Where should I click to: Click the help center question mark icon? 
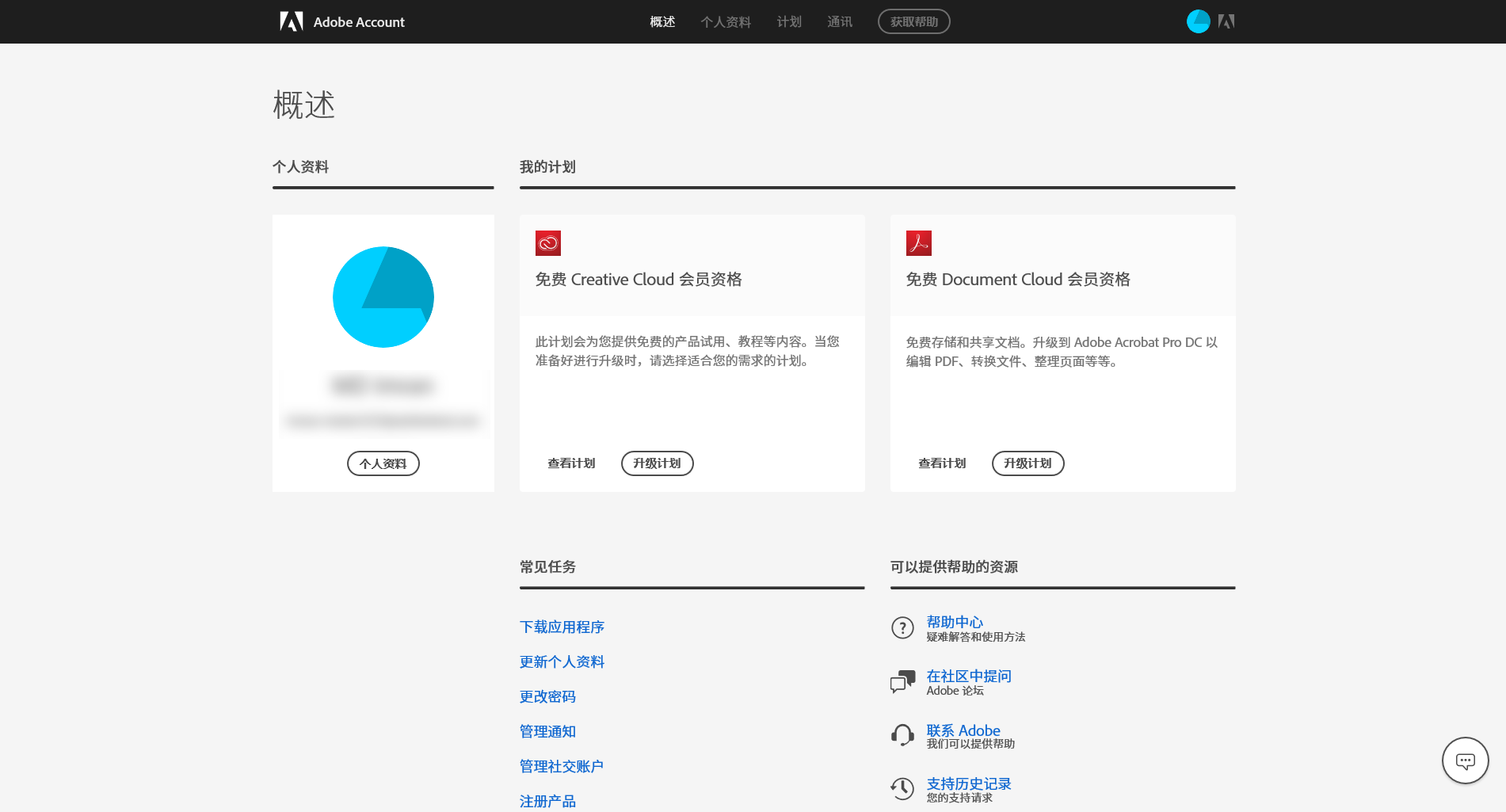902,627
